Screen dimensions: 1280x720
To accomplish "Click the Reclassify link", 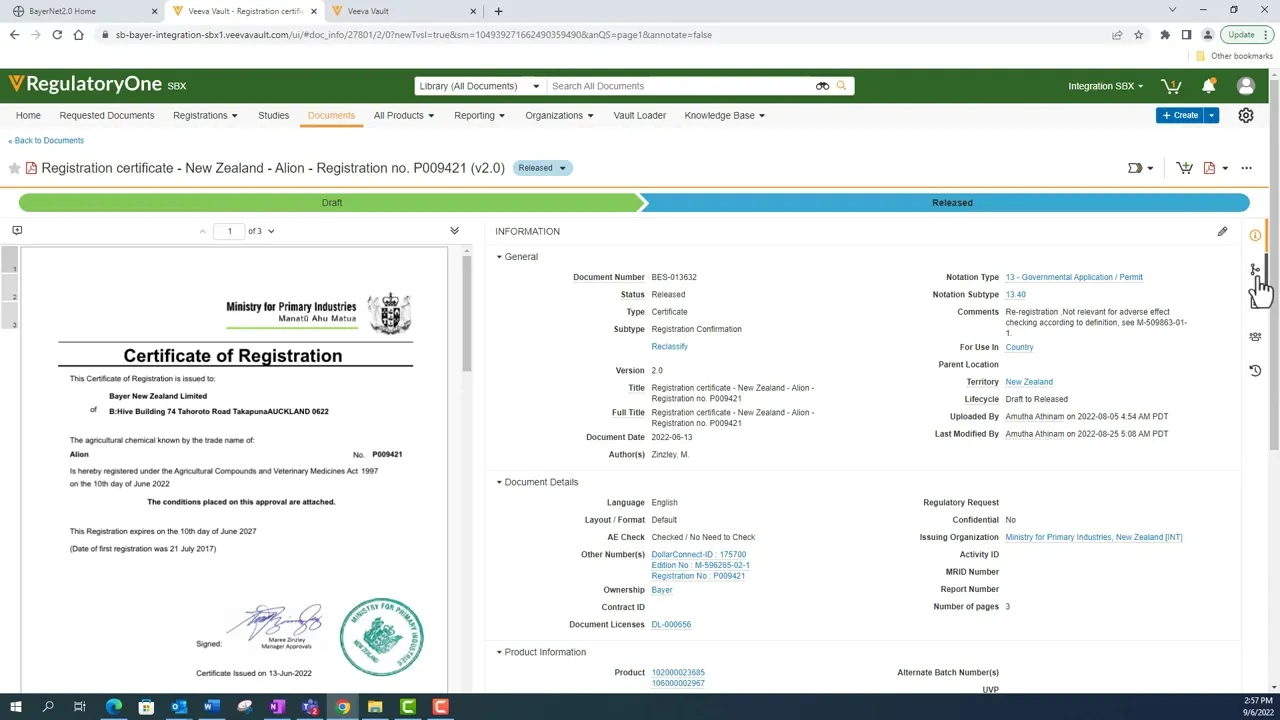I will (669, 347).
